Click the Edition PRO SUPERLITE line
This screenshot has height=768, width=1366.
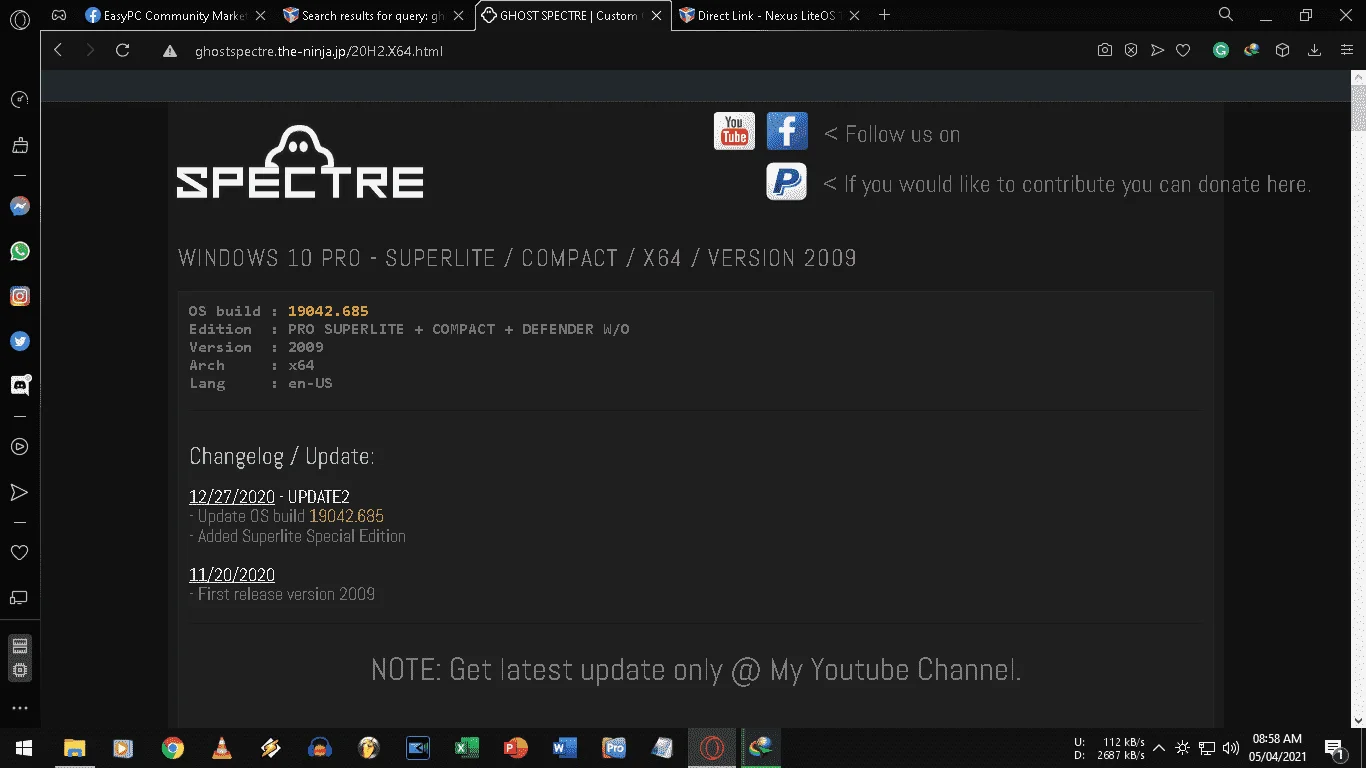[409, 329]
